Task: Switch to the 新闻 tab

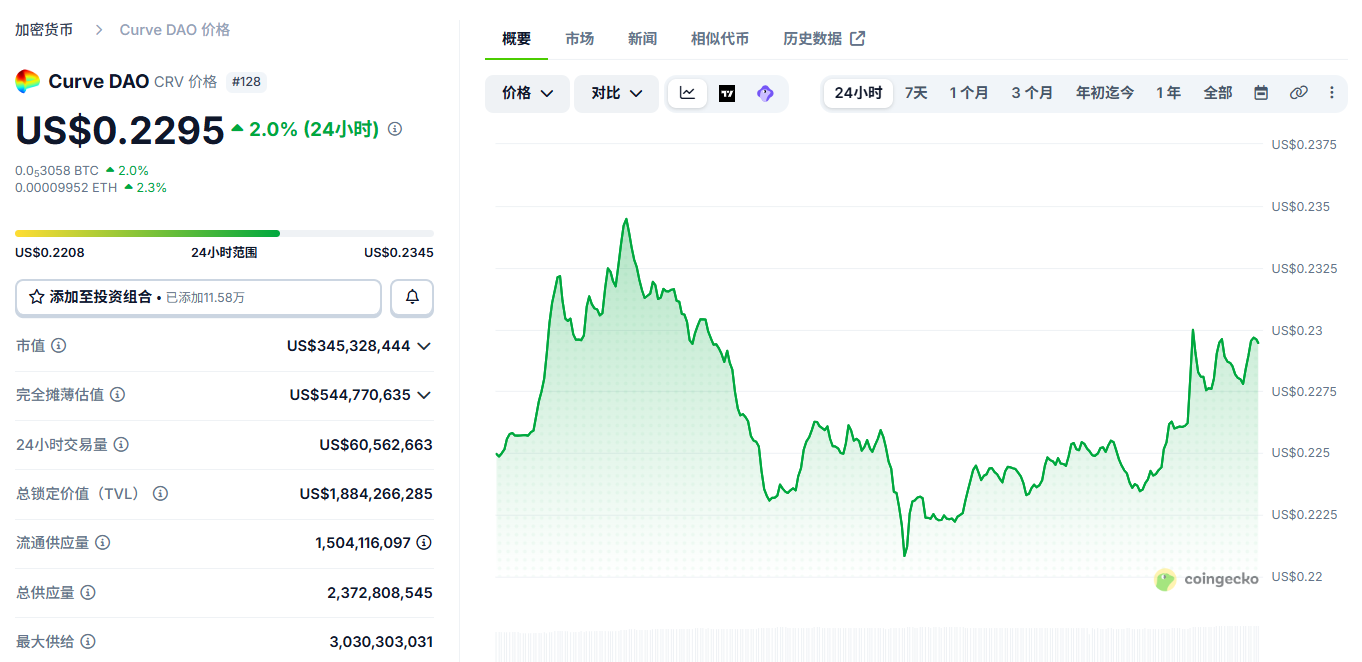Action: click(x=643, y=38)
